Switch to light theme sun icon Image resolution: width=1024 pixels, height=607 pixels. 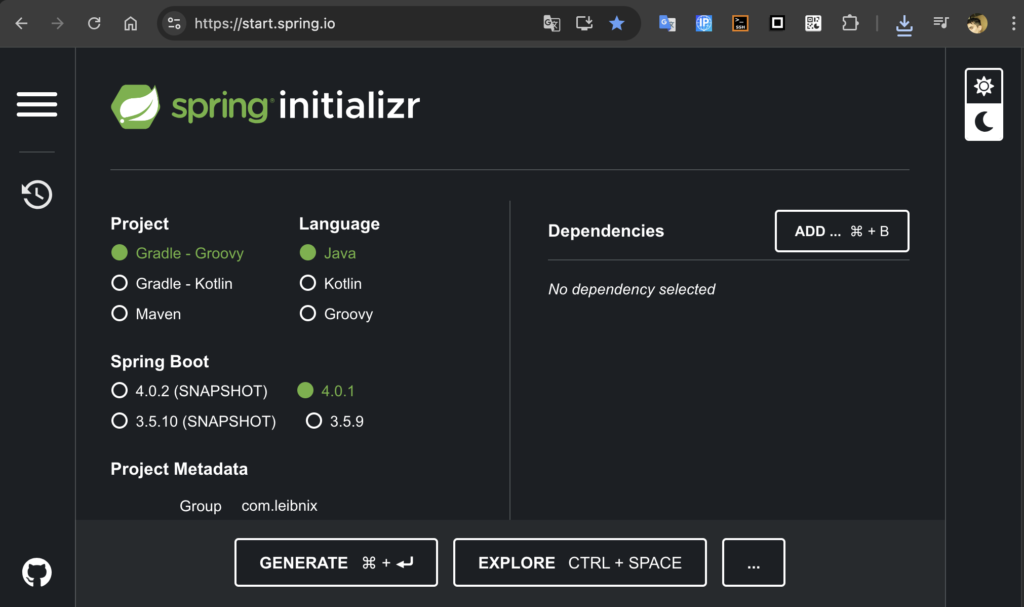[x=984, y=87]
